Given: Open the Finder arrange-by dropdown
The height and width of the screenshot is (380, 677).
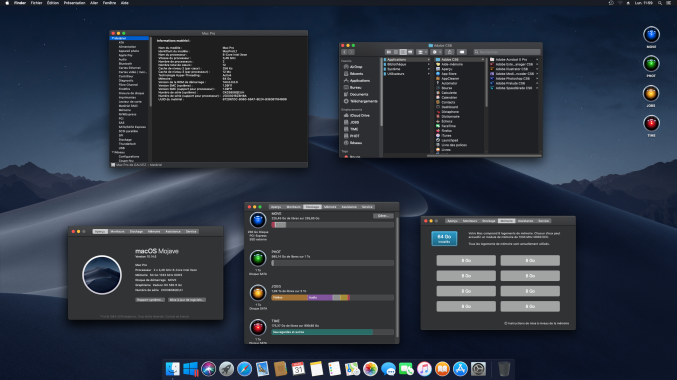Looking at the screenshot, I should pyautogui.click(x=422, y=52).
